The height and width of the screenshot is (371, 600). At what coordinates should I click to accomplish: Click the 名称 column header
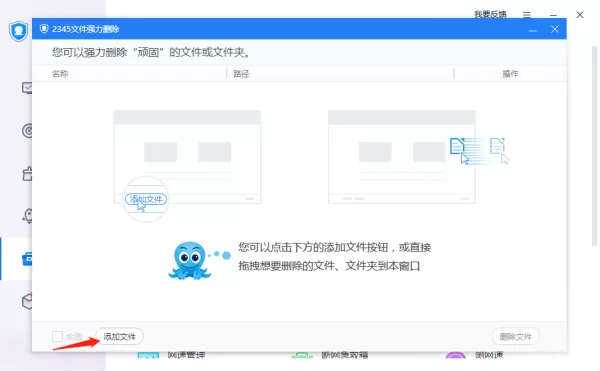point(60,74)
